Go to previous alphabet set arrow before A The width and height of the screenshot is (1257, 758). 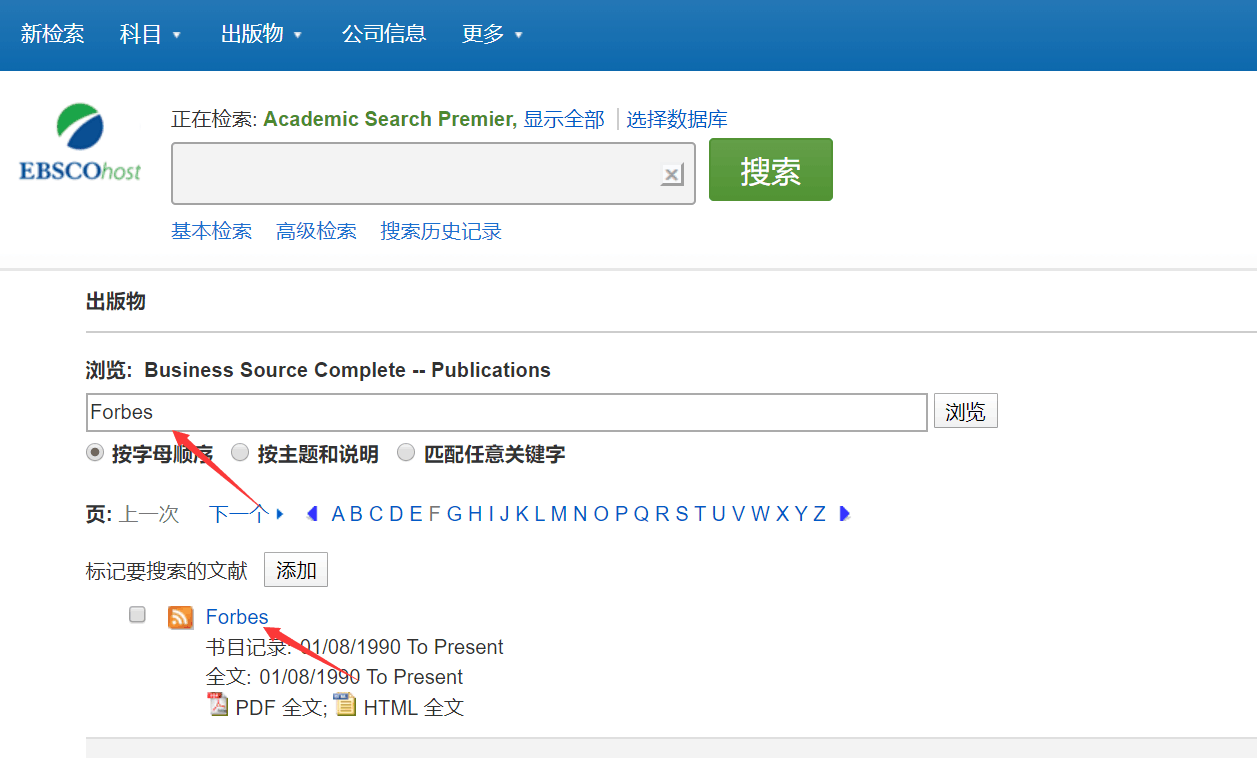(312, 514)
